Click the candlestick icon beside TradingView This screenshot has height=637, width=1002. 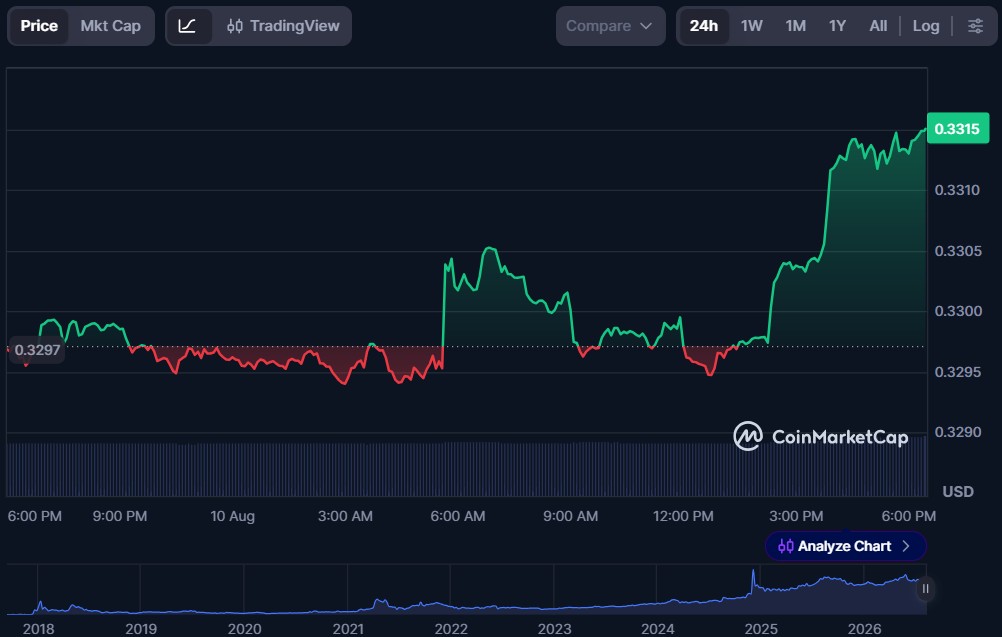235,26
